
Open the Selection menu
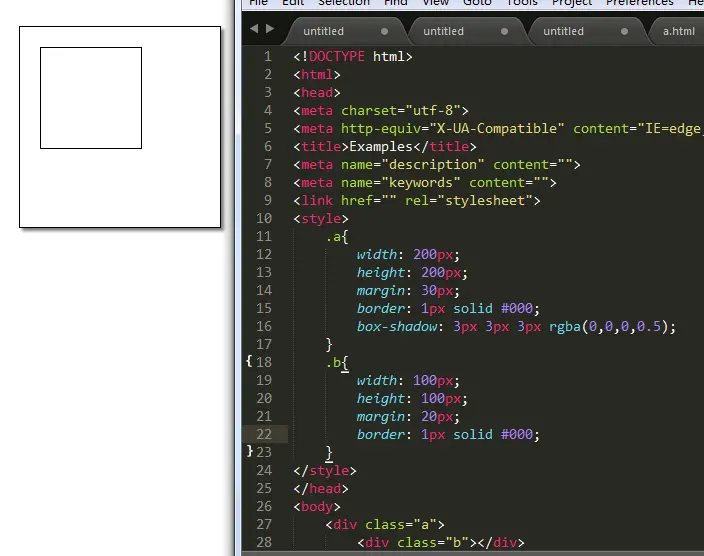[x=344, y=3]
